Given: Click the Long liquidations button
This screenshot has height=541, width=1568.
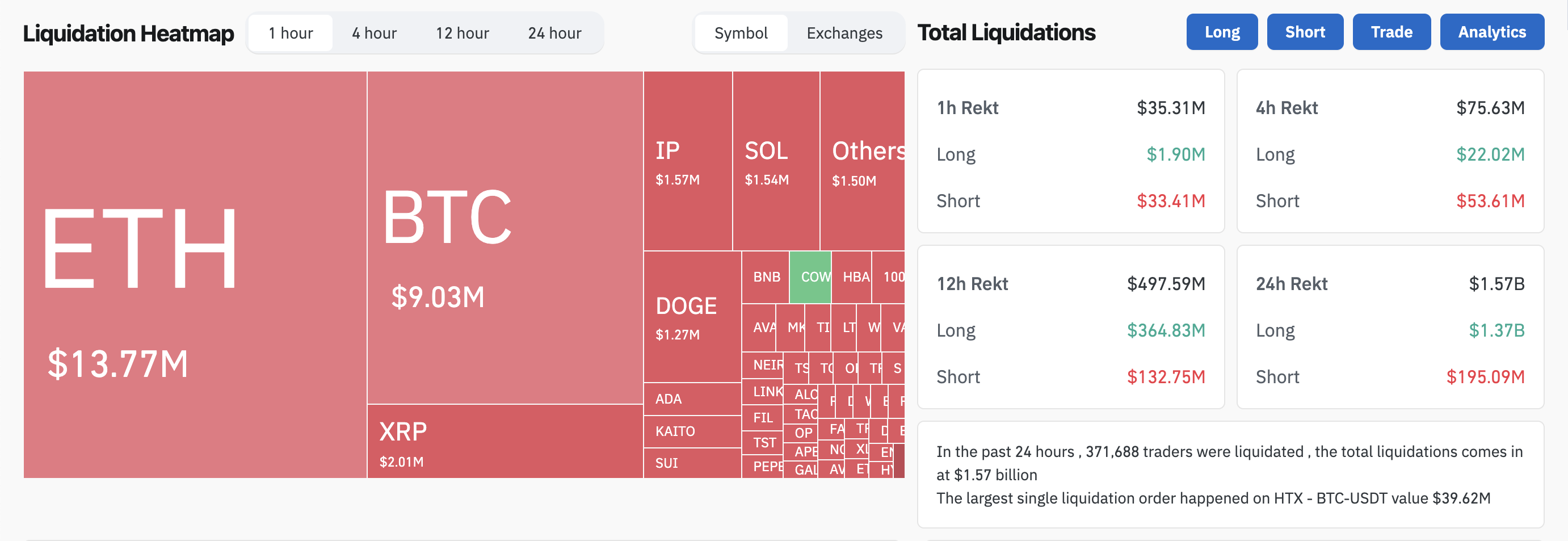Looking at the screenshot, I should [1222, 32].
